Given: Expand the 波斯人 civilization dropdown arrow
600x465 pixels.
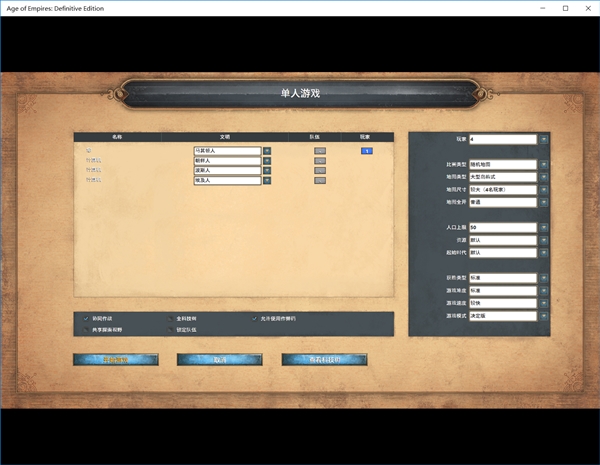Looking at the screenshot, I should pos(267,171).
